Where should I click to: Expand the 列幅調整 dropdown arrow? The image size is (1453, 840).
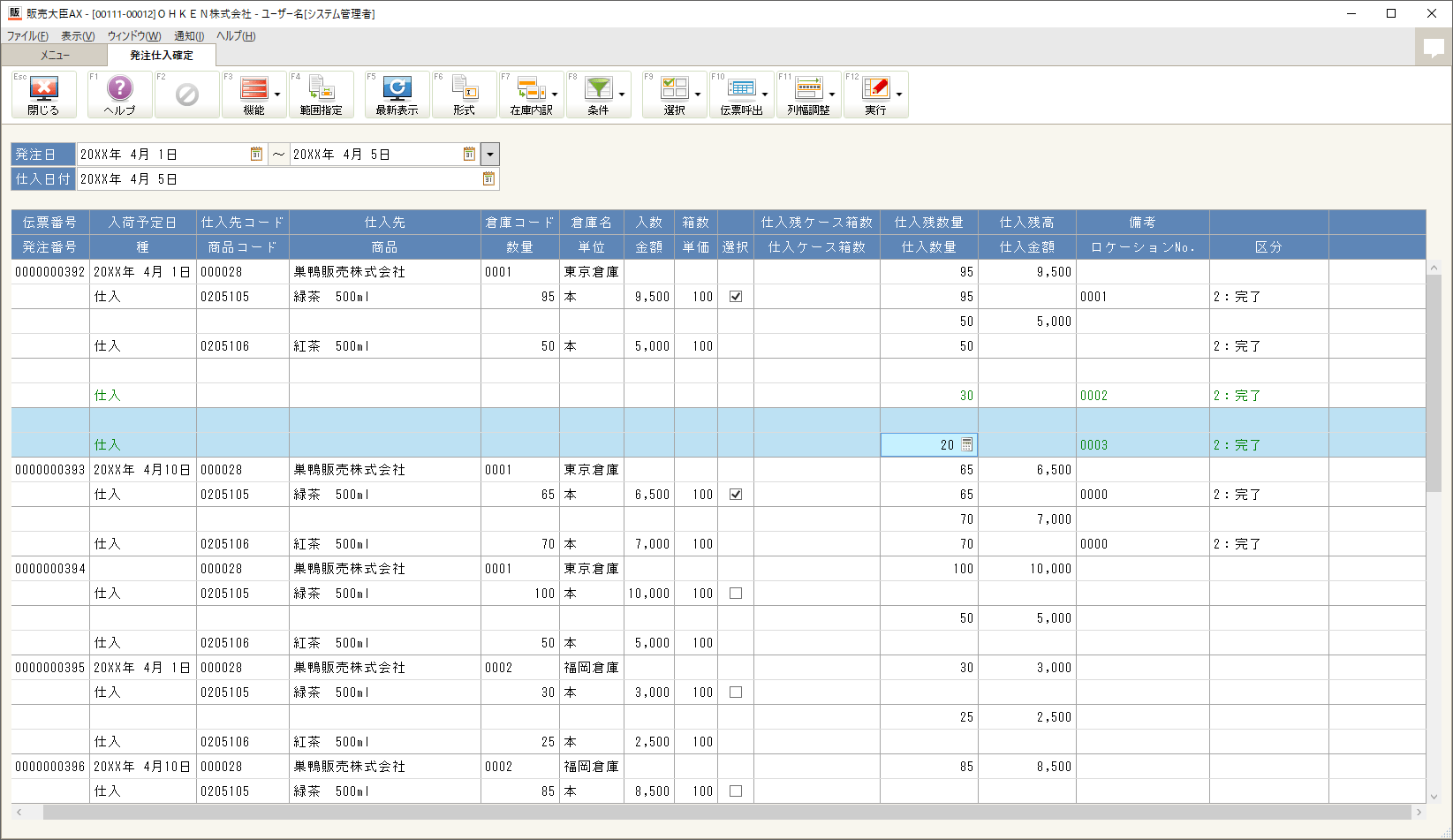(x=832, y=95)
